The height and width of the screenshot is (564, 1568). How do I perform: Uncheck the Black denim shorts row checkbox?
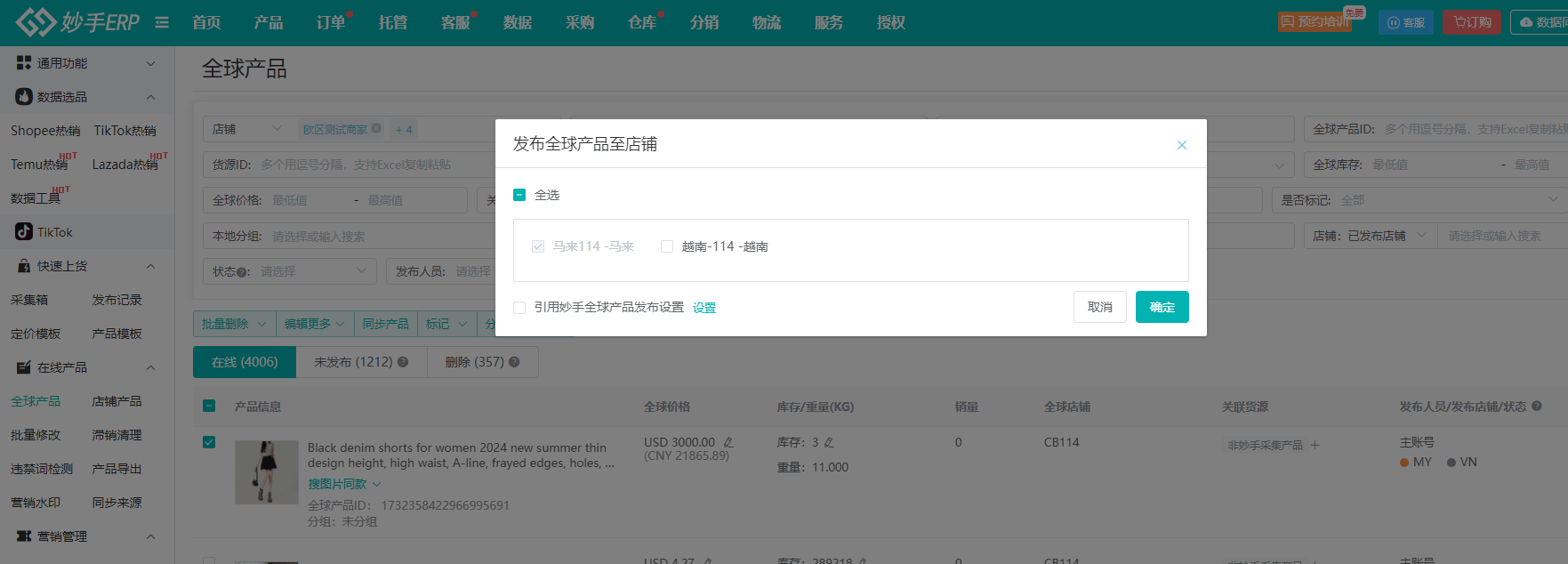pos(209,442)
